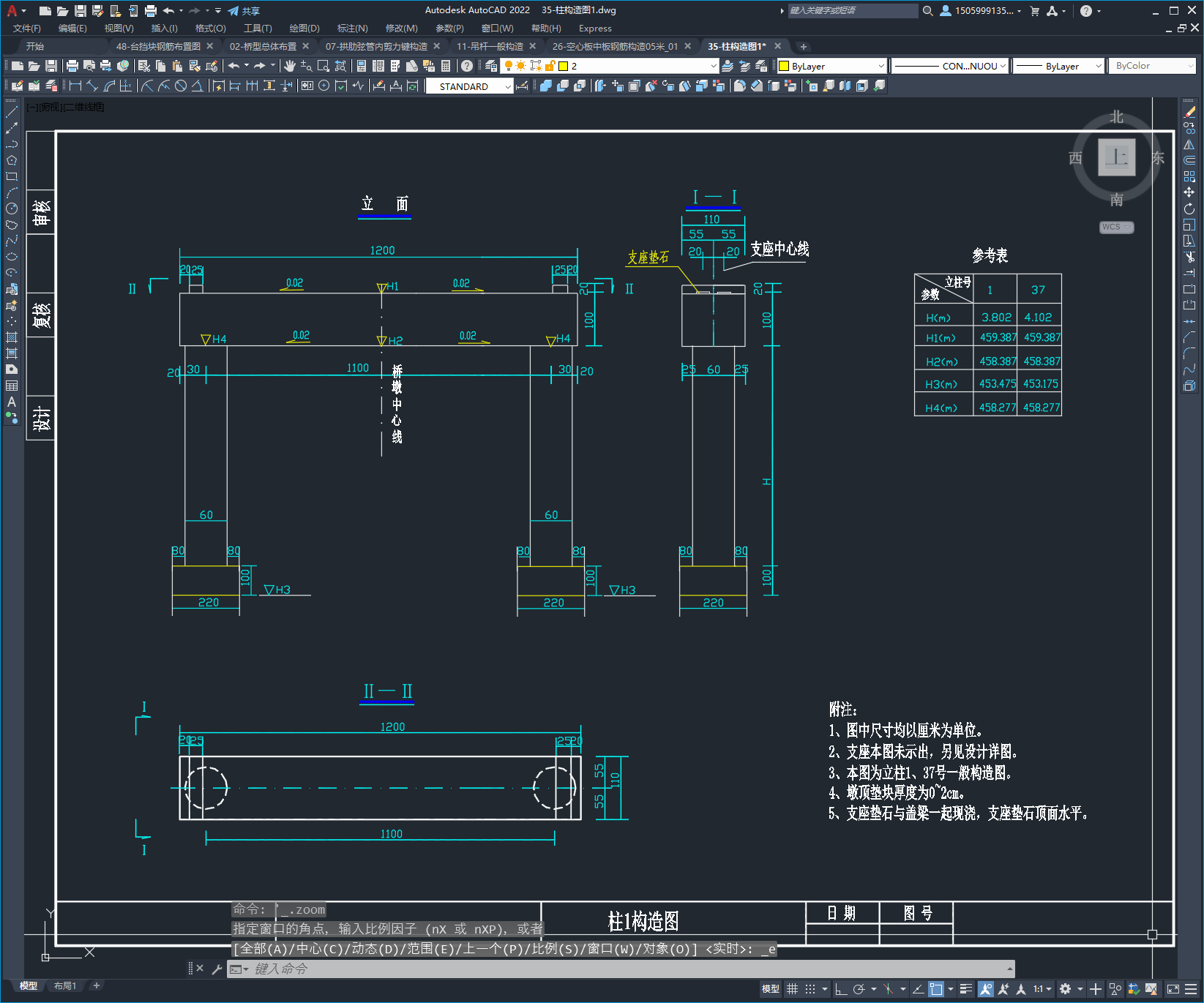Select the Circle draw tool
The height and width of the screenshot is (1003, 1204).
tap(12, 209)
